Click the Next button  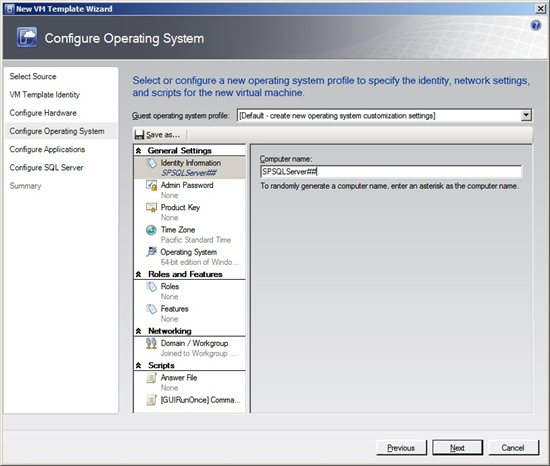pyautogui.click(x=457, y=448)
